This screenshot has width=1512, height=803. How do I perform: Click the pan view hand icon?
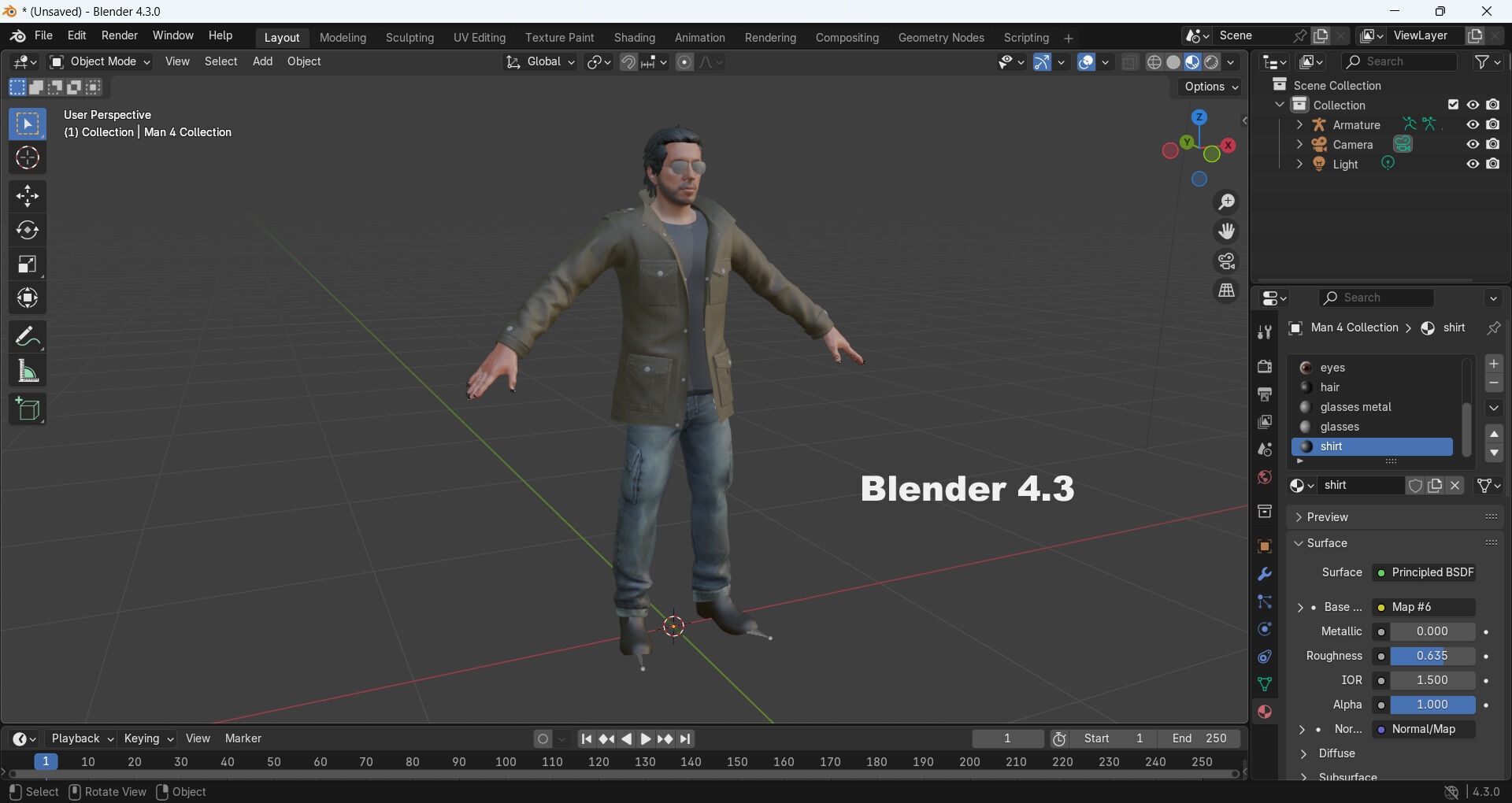tap(1226, 231)
